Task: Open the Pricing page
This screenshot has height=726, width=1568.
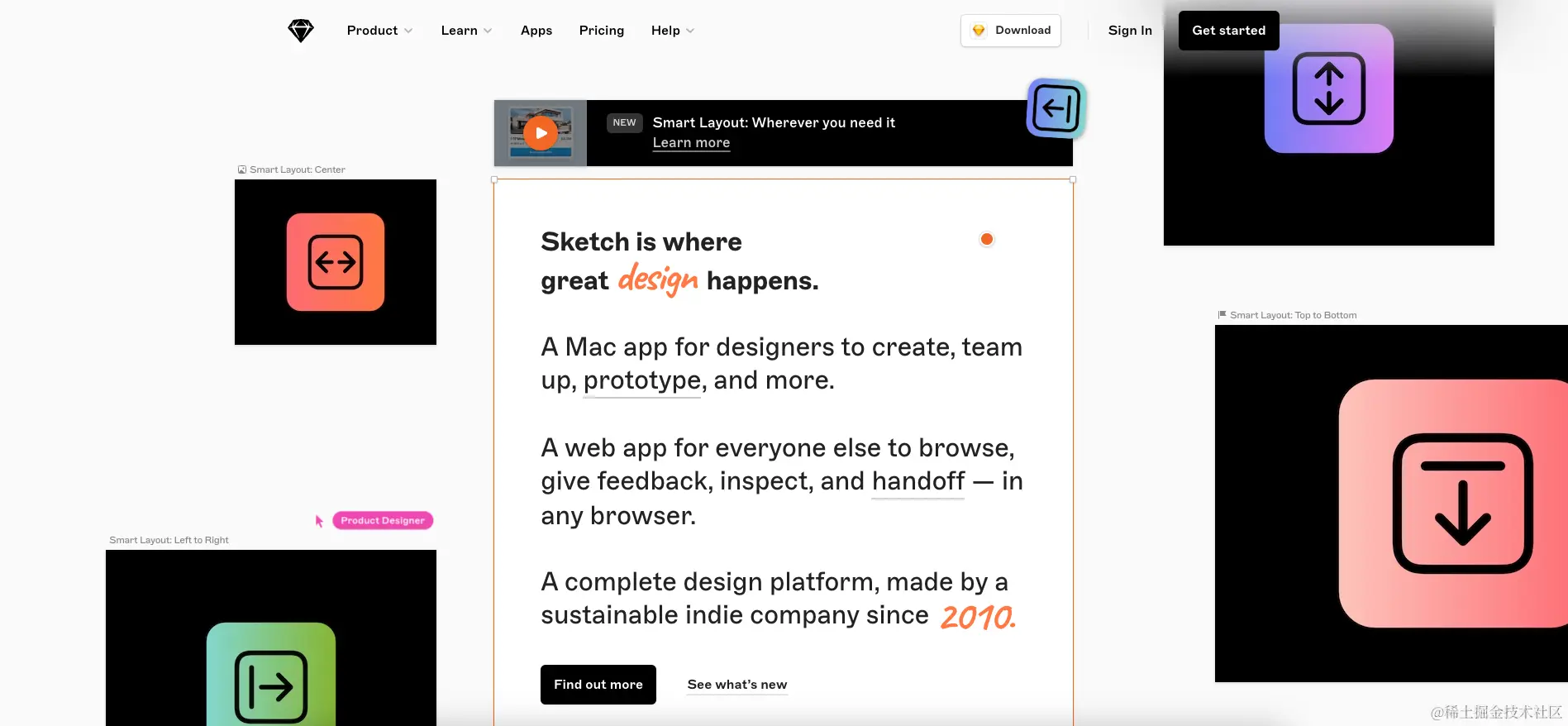Action: pyautogui.click(x=602, y=31)
